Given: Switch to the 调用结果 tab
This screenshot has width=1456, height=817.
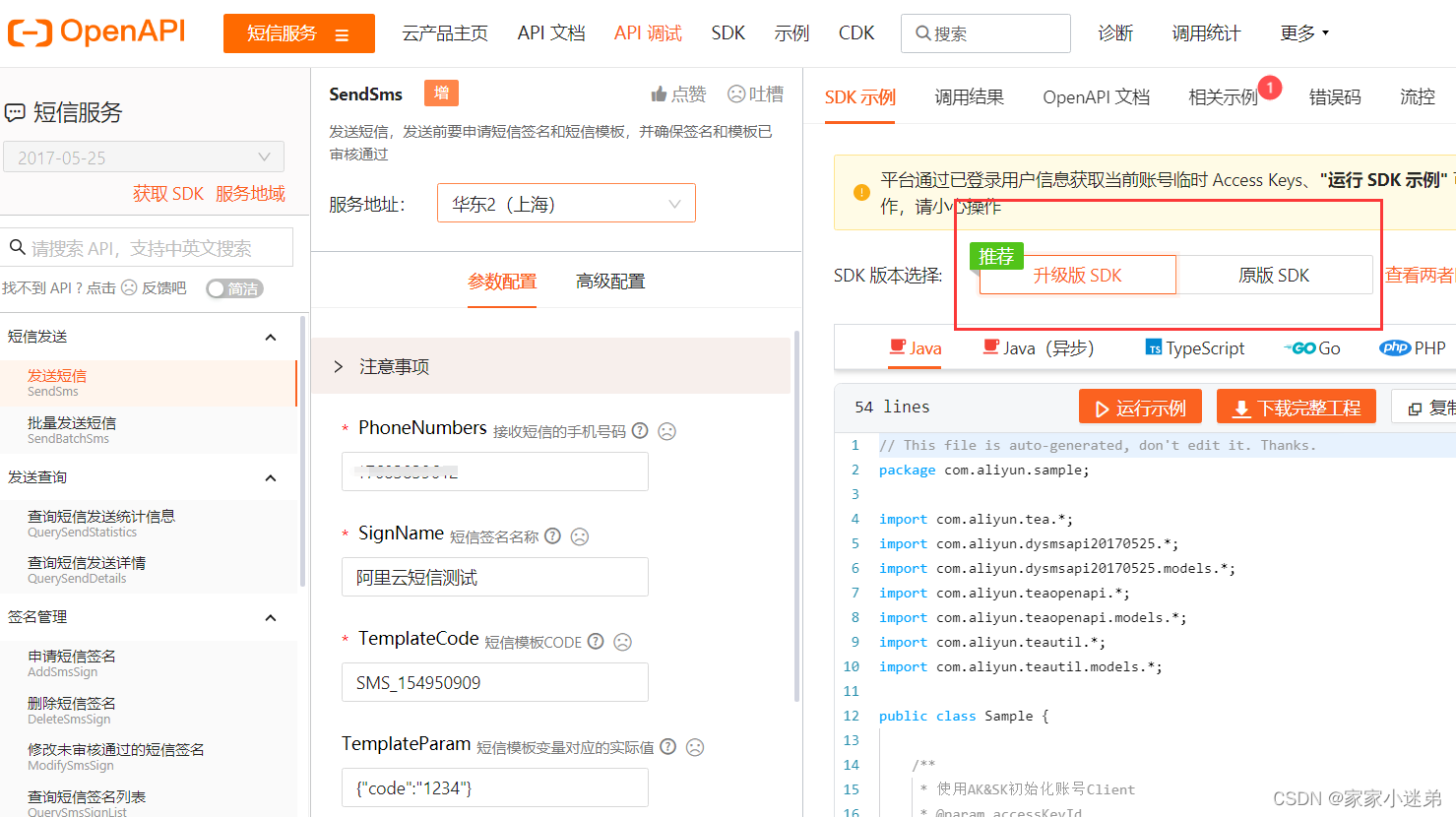Looking at the screenshot, I should tap(970, 96).
